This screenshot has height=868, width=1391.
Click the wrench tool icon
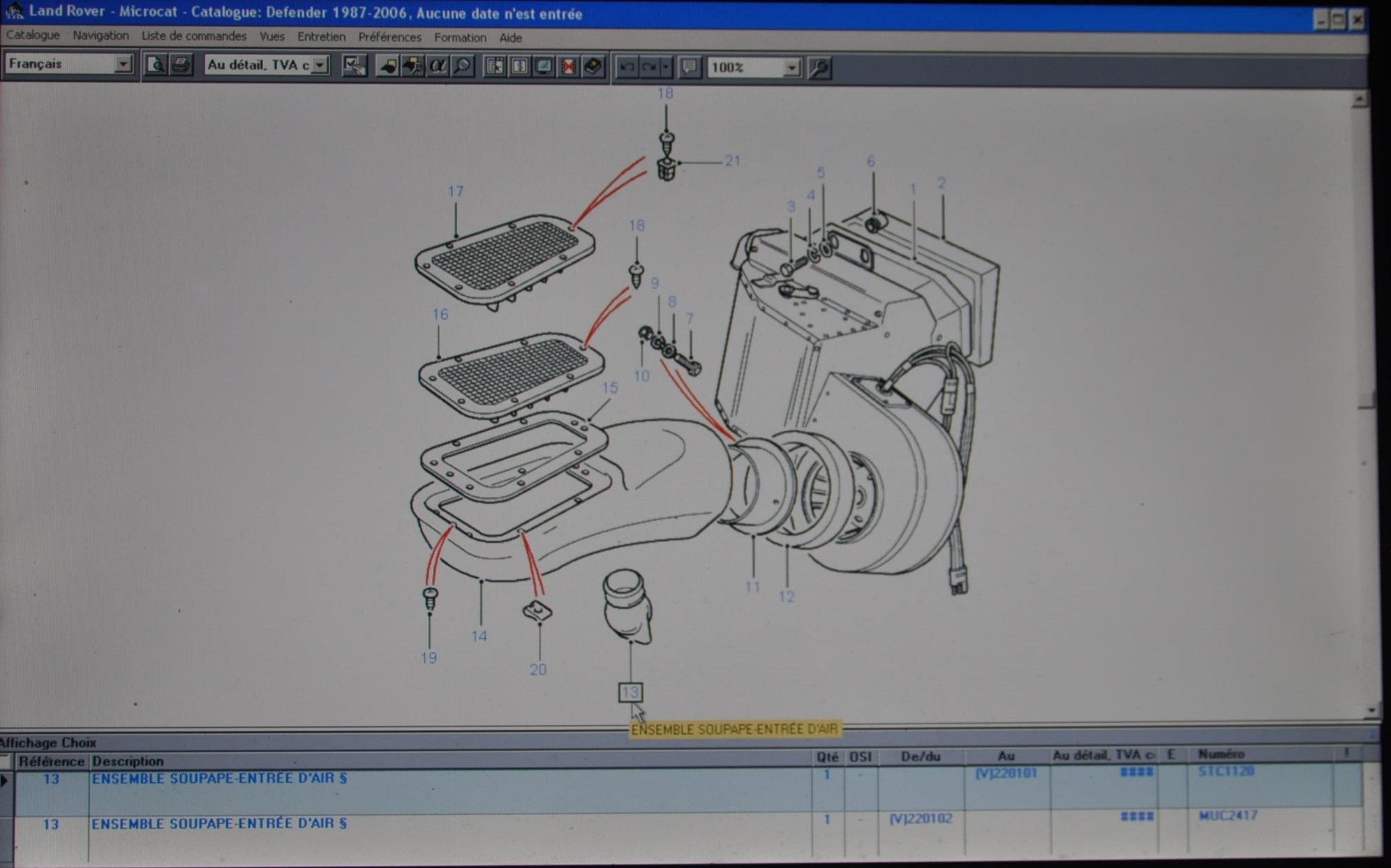coord(820,68)
